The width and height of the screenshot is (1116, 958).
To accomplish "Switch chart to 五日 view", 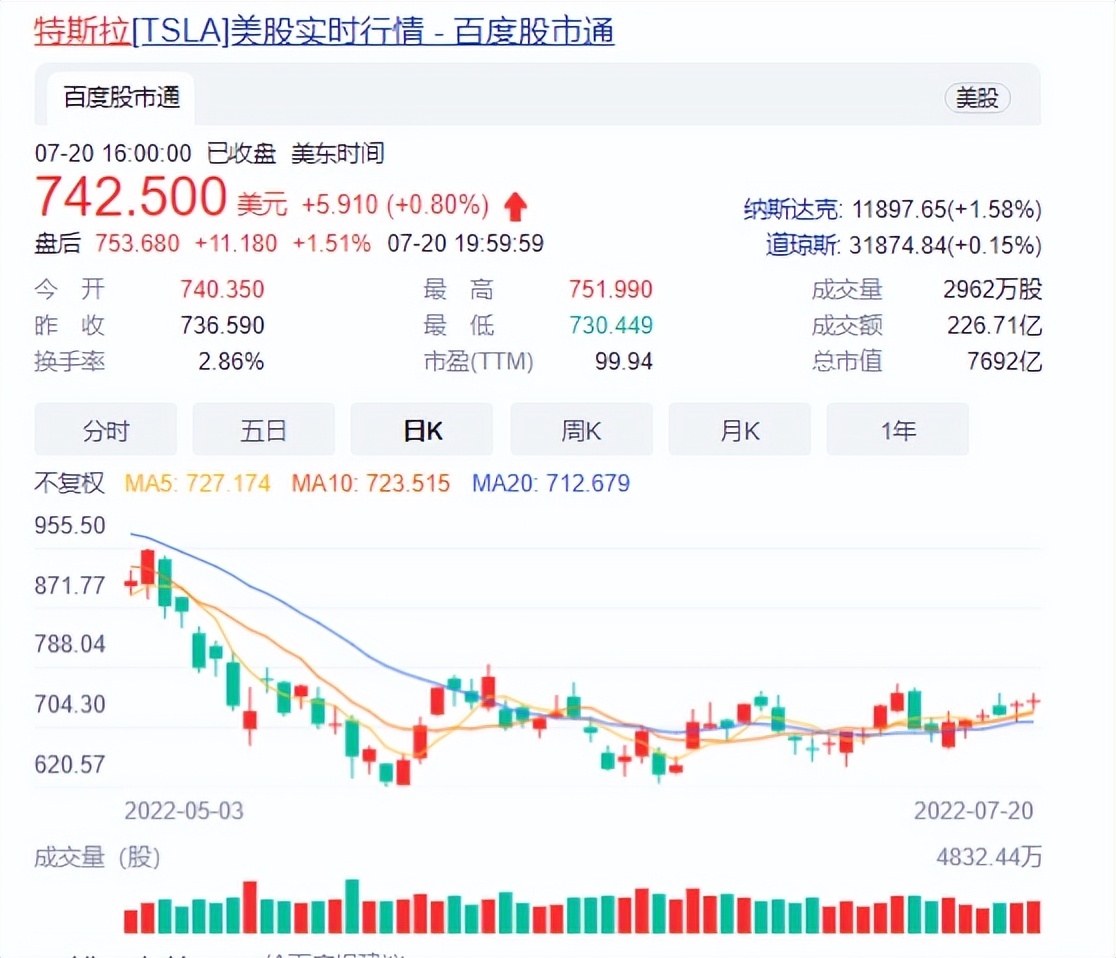I will tap(263, 430).
